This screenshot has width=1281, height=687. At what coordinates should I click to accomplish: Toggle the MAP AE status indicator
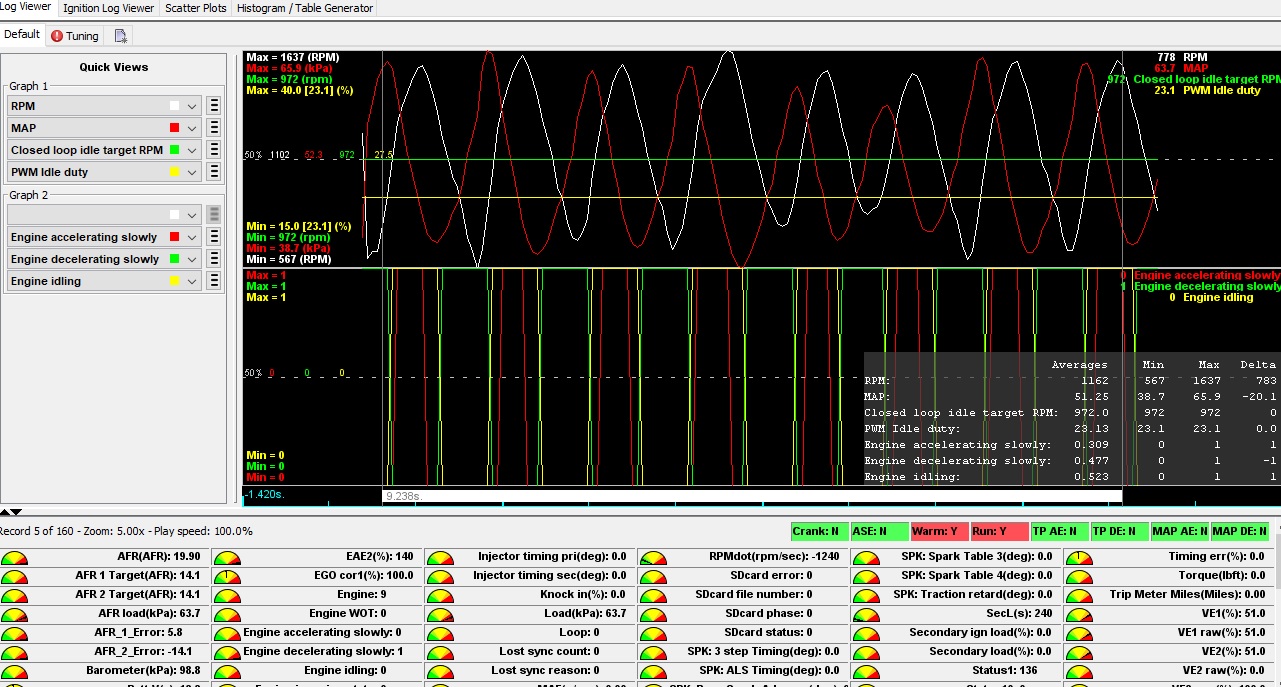[1178, 532]
